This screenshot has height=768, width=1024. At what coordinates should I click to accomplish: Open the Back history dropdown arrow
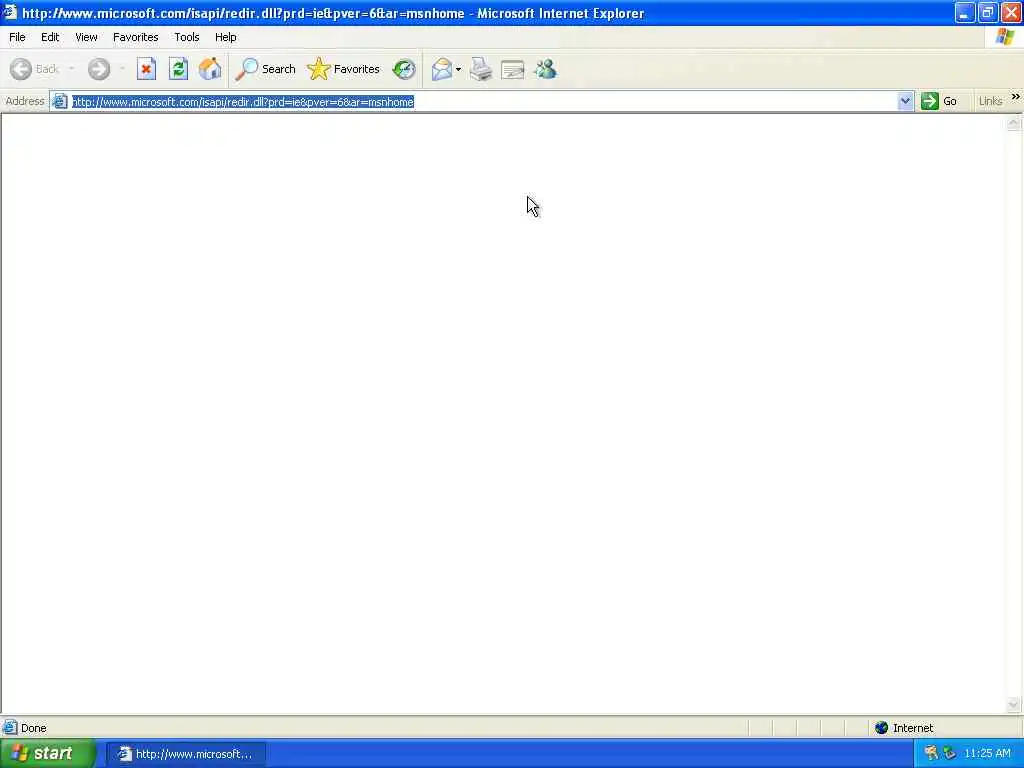71,69
